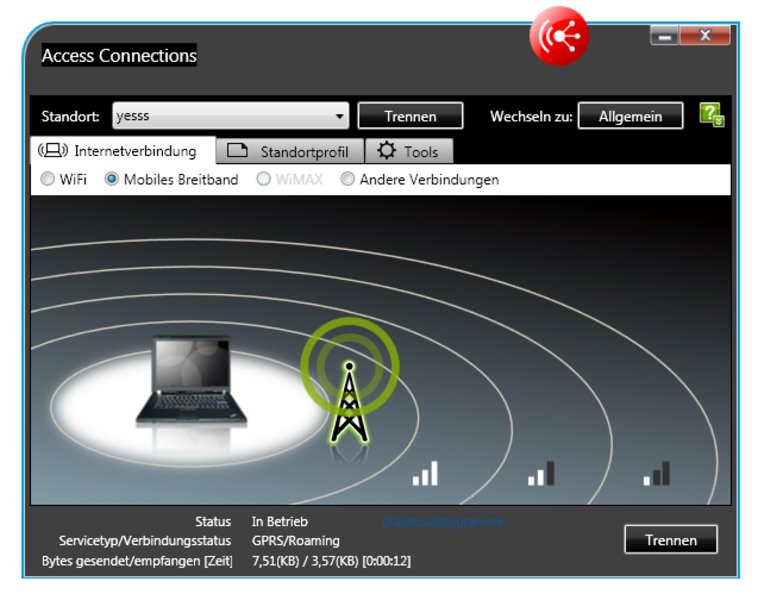This screenshot has height=600, width=758.
Task: Select the medium signal bars icon
Action: tap(541, 473)
